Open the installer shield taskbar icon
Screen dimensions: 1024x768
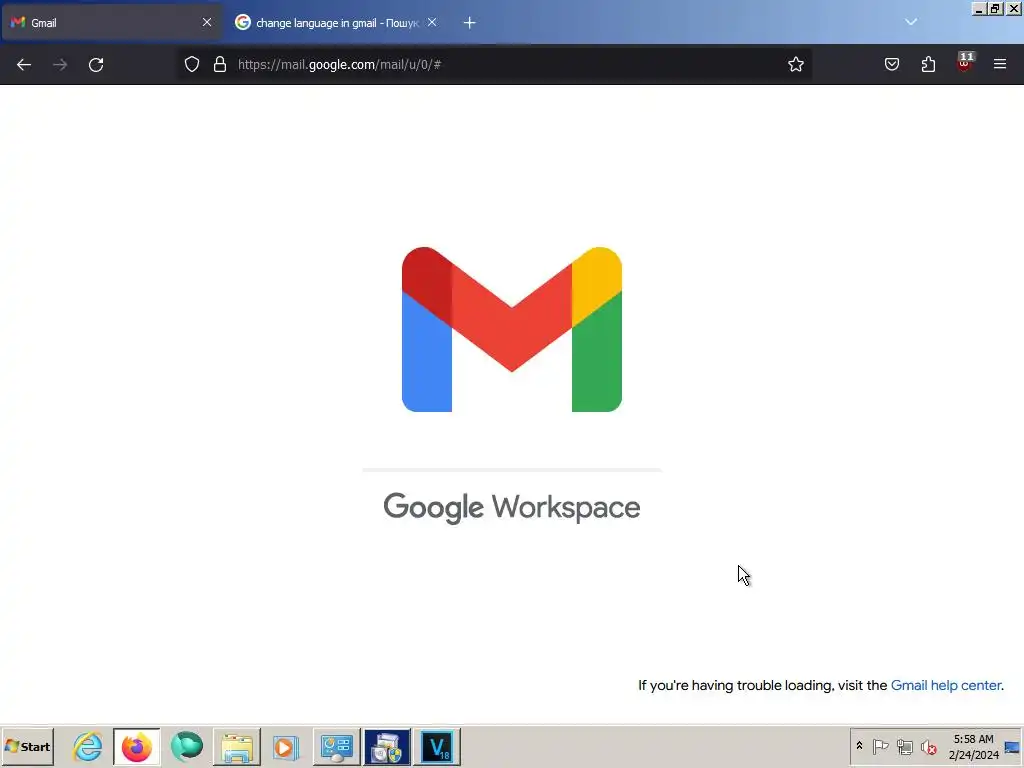click(387, 747)
